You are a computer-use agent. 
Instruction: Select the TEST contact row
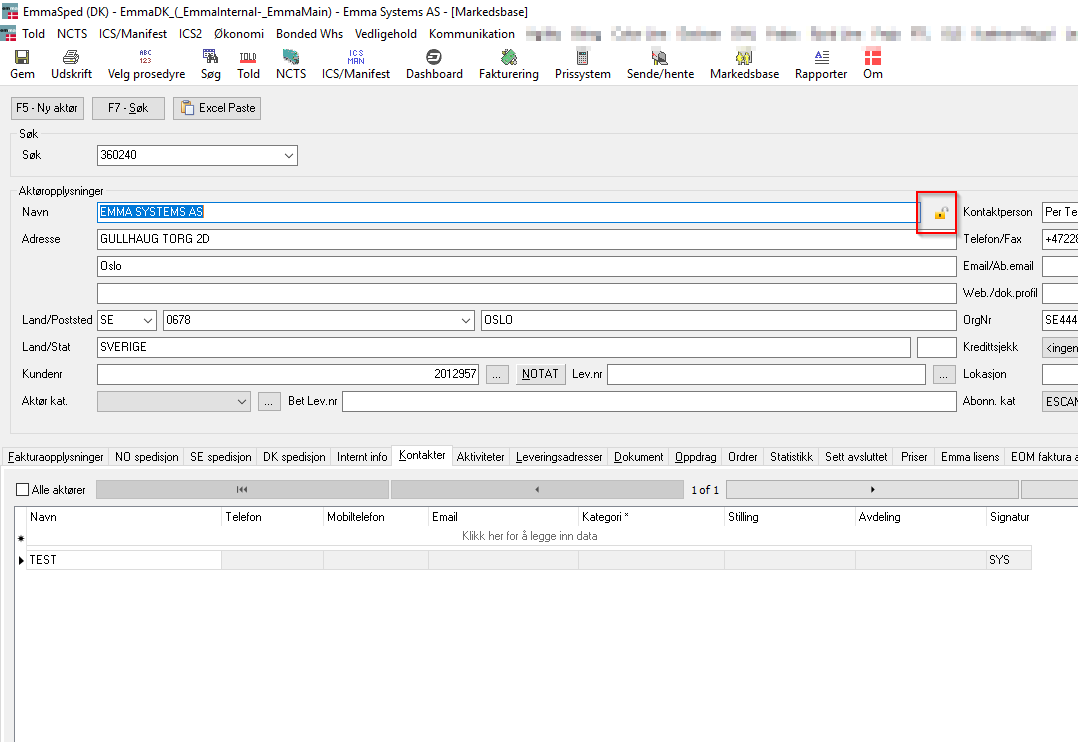click(120, 560)
